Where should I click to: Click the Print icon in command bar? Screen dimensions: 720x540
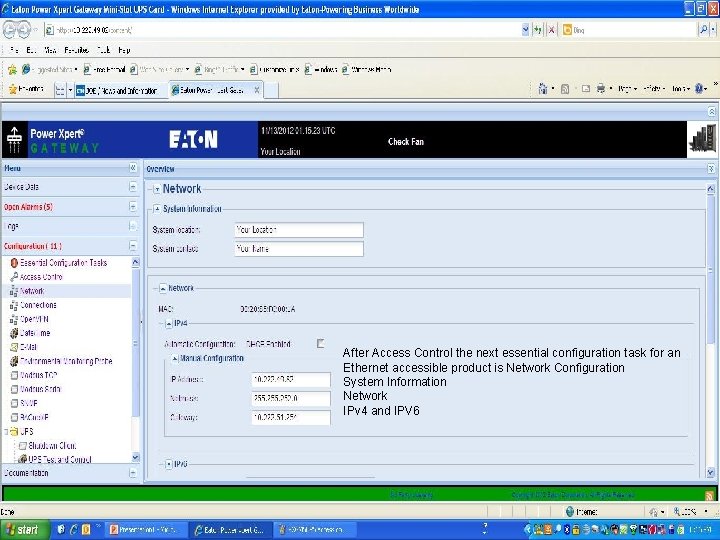coord(601,89)
